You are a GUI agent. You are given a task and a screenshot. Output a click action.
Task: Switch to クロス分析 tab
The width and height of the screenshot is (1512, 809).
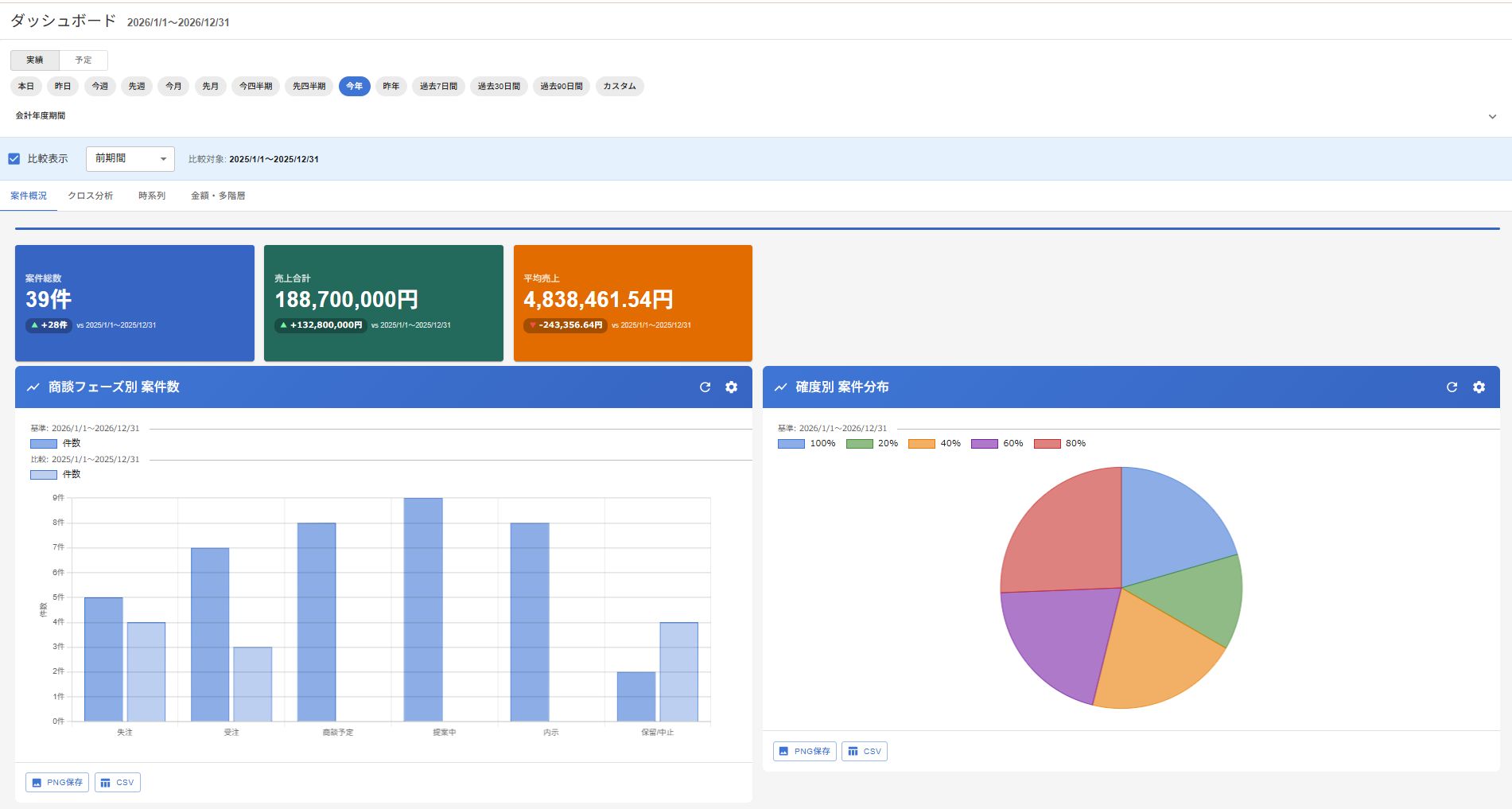pos(90,196)
